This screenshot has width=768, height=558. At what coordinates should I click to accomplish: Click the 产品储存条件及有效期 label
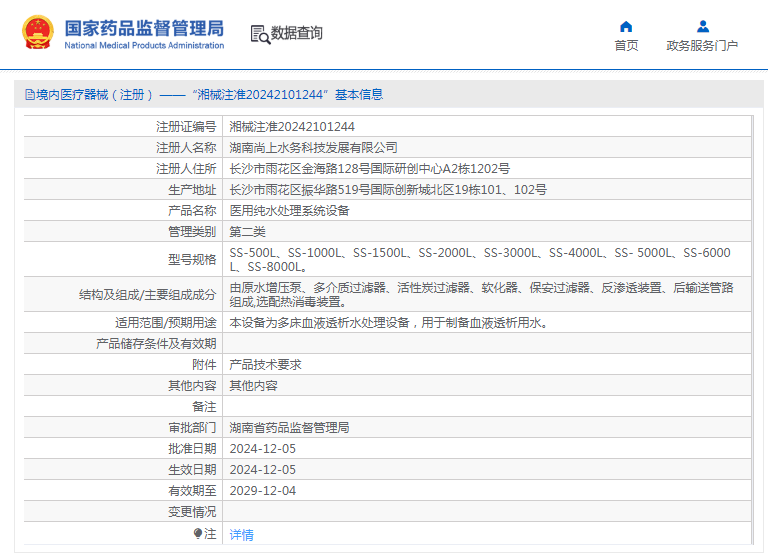coord(156,344)
